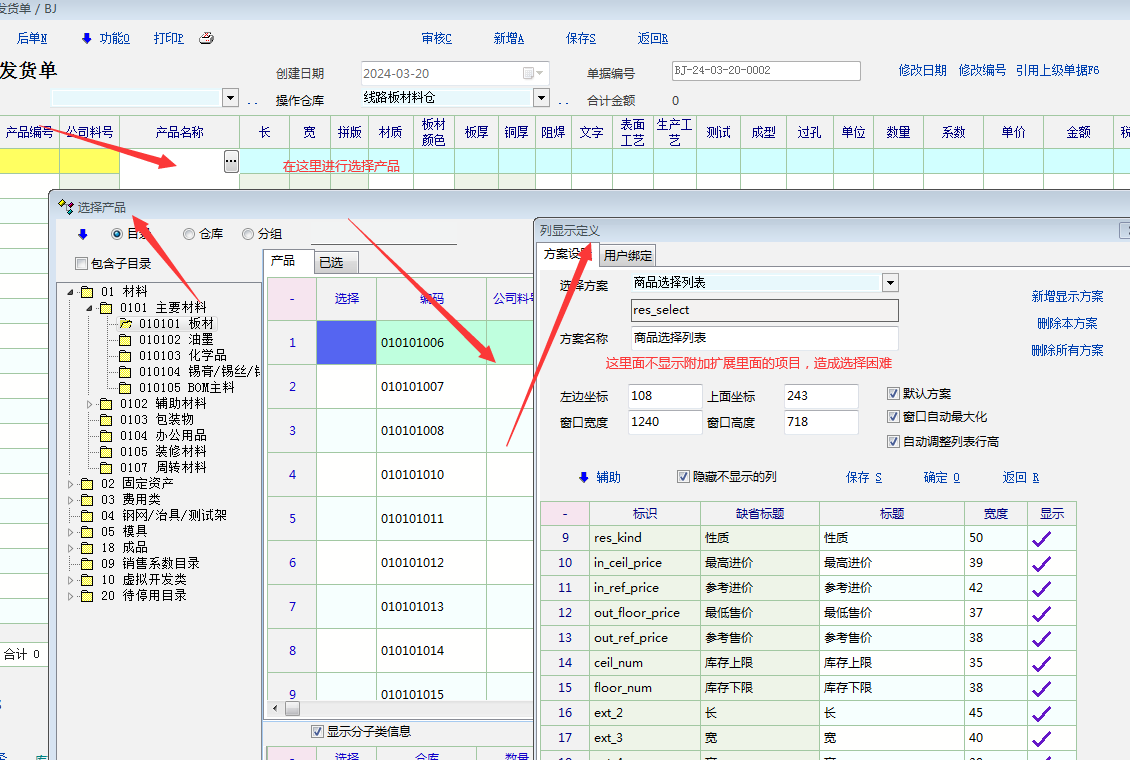
Task: Click the calendar icon in 创建日期 field
Action: point(528,73)
